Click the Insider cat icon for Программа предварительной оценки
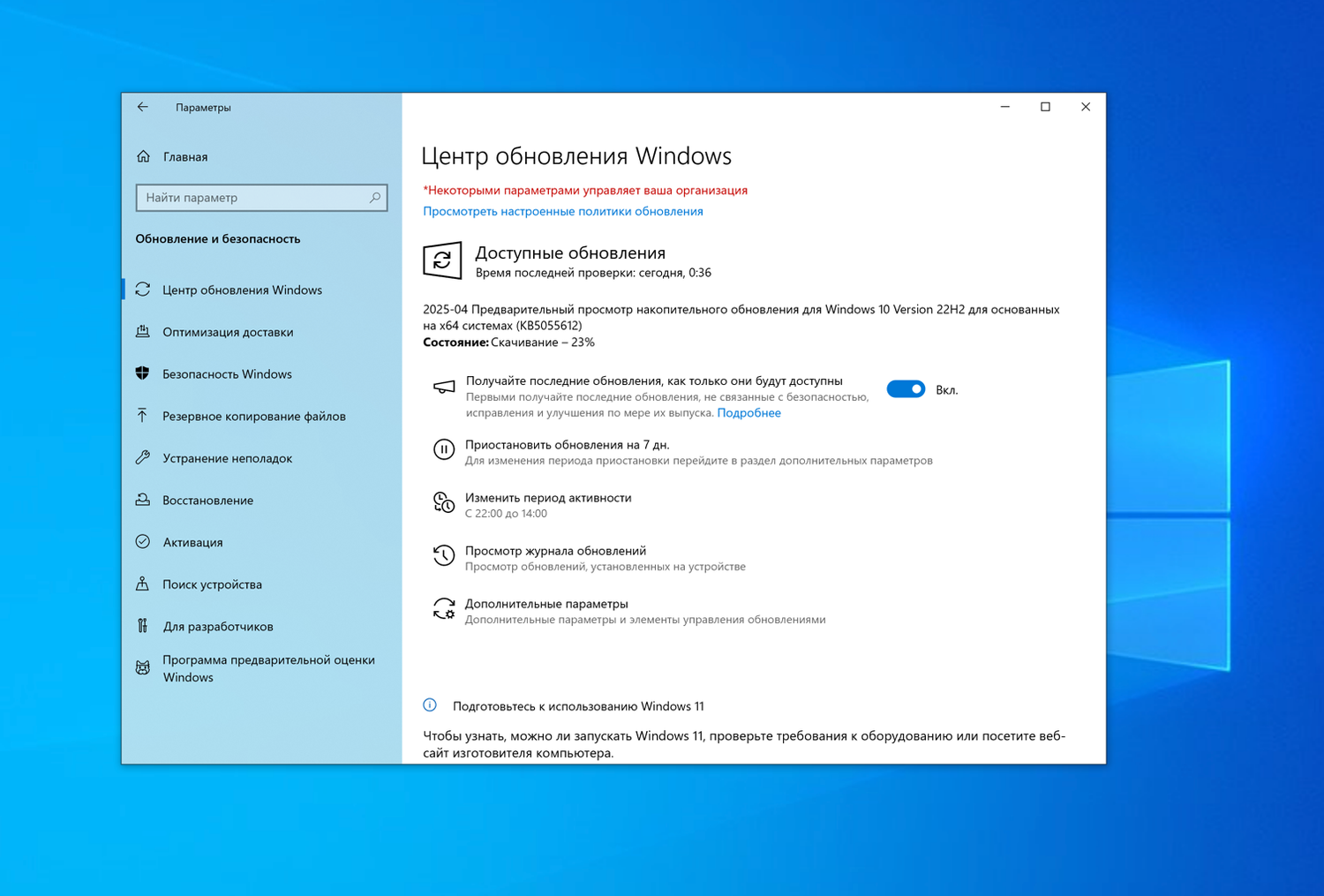Image resolution: width=1324 pixels, height=896 pixels. pos(143,668)
